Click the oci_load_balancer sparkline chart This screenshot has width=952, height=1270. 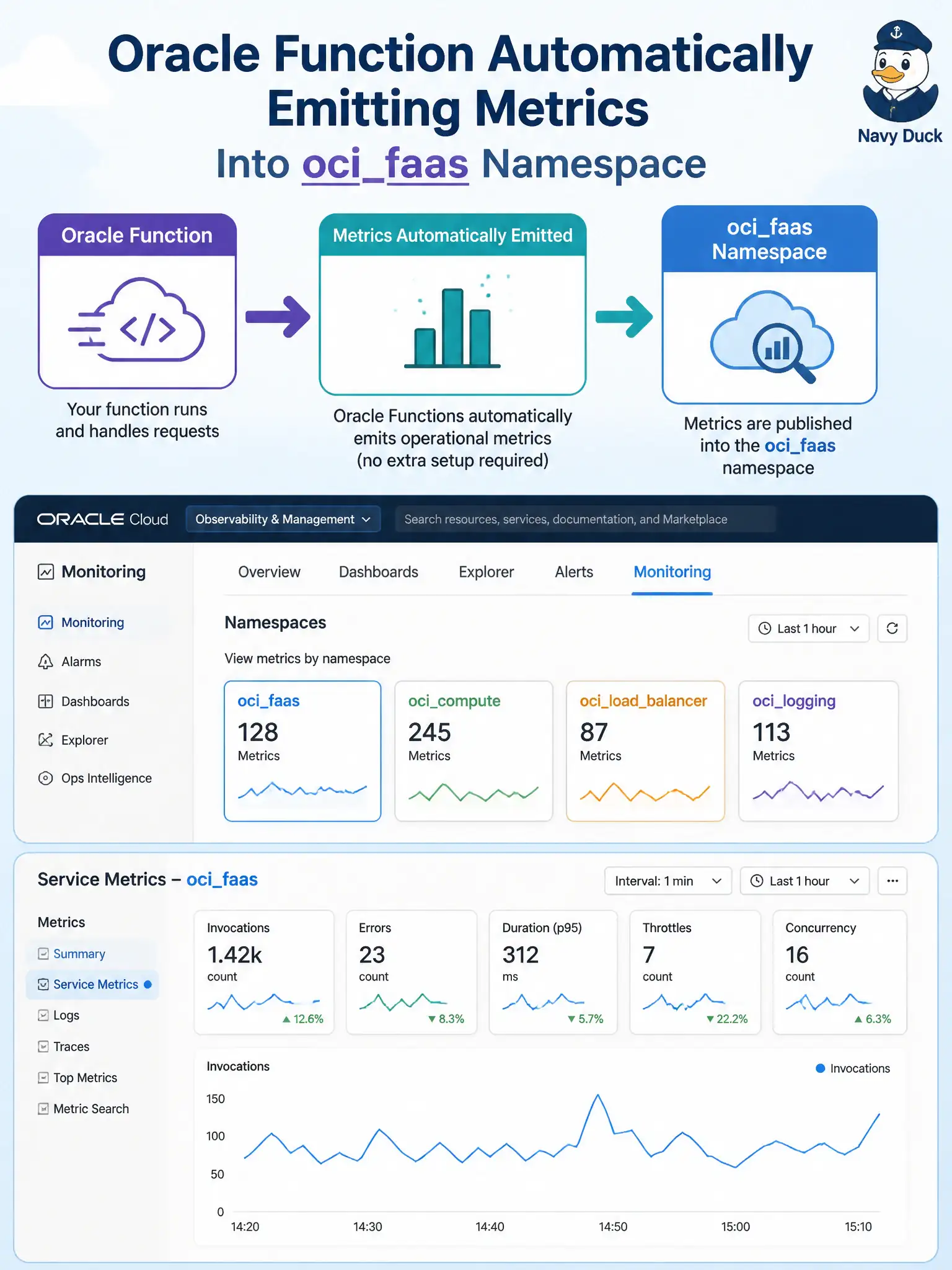pyautogui.click(x=645, y=793)
